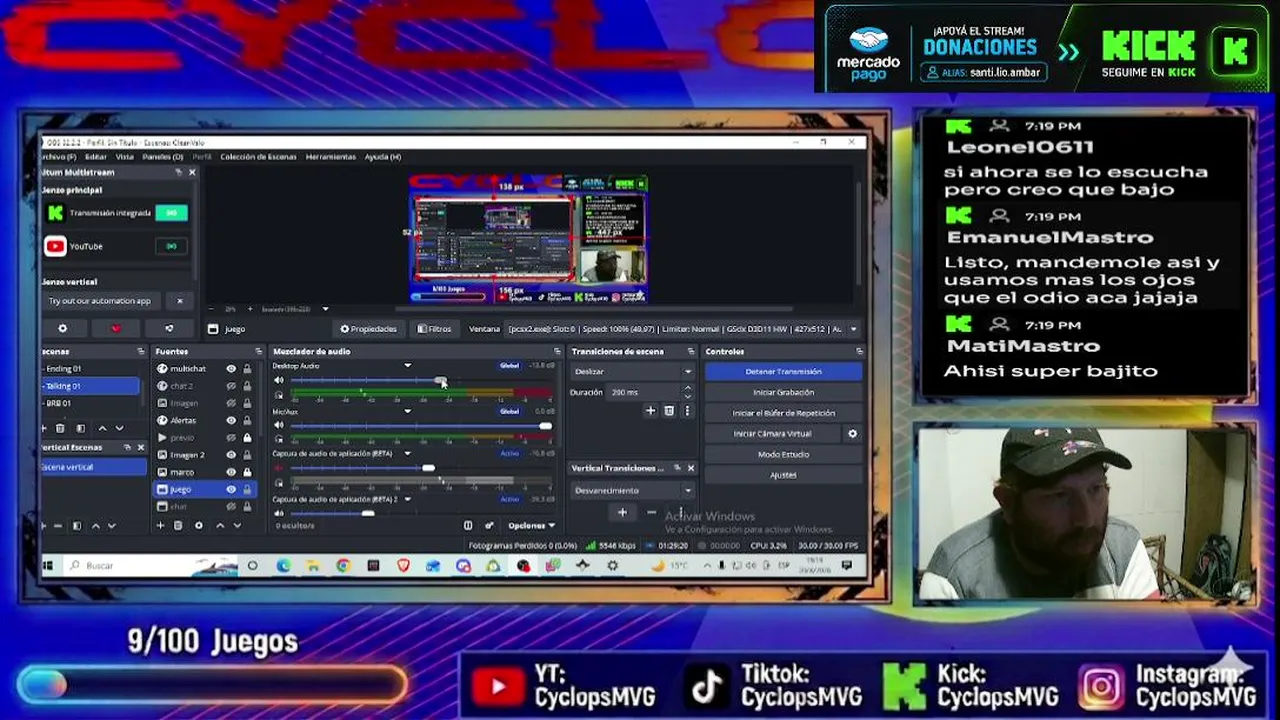Image resolution: width=1280 pixels, height=720 pixels.
Task: Move selected source up in Fuentes
Action: pyautogui.click(x=220, y=525)
